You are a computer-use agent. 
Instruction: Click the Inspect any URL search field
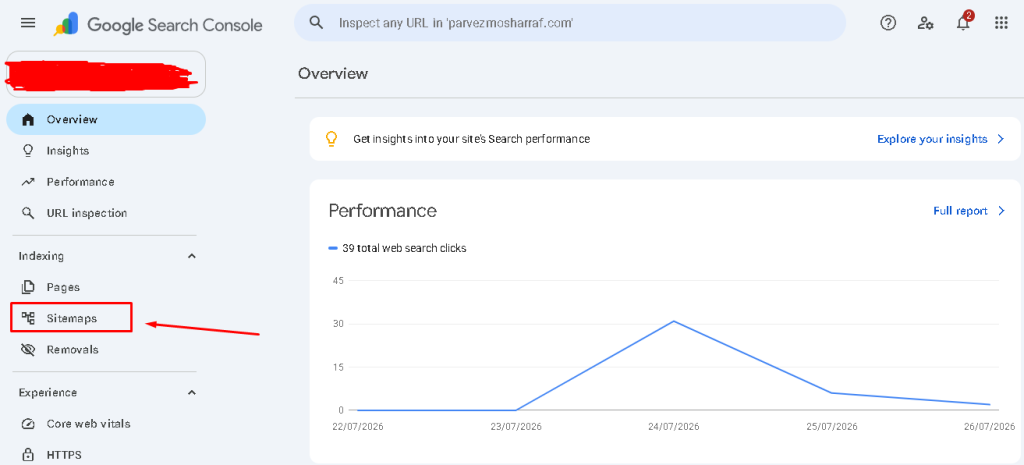(x=569, y=23)
